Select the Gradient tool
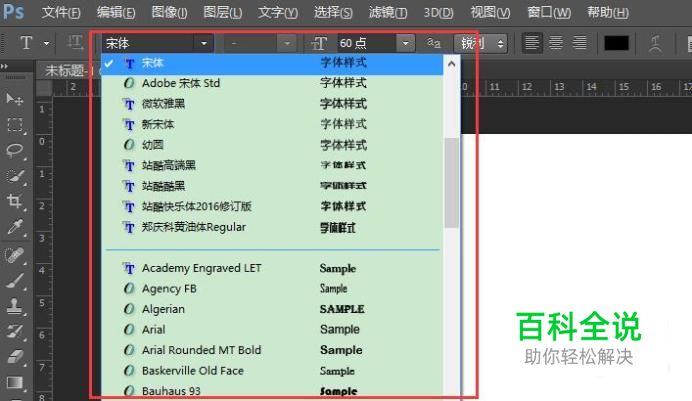692x401 pixels. 15,382
